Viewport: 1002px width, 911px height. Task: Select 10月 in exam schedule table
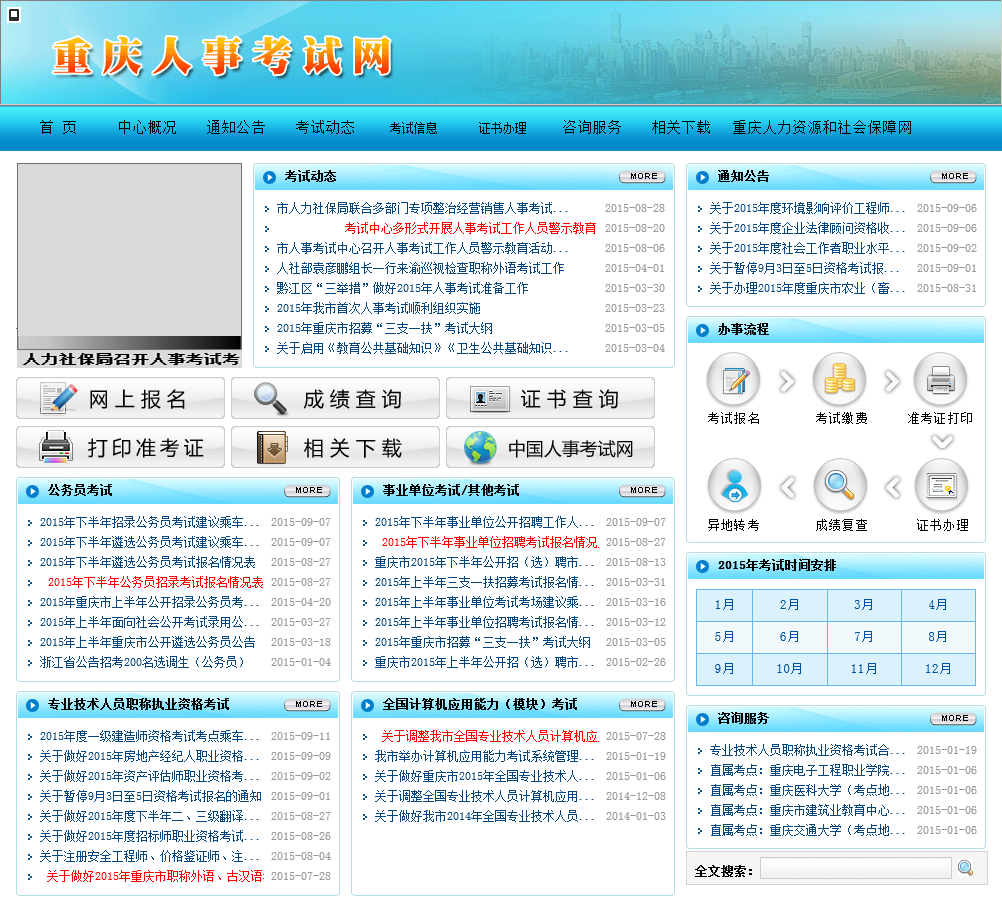[x=789, y=669]
